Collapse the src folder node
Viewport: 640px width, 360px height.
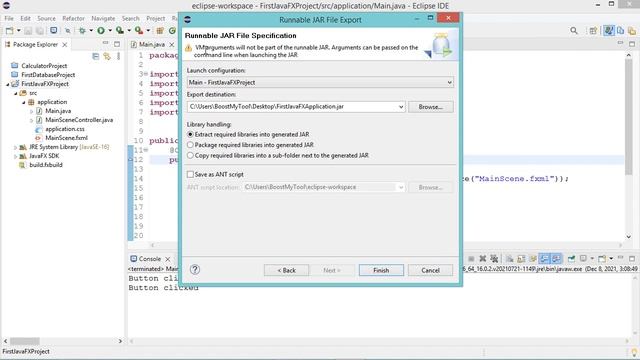16,93
